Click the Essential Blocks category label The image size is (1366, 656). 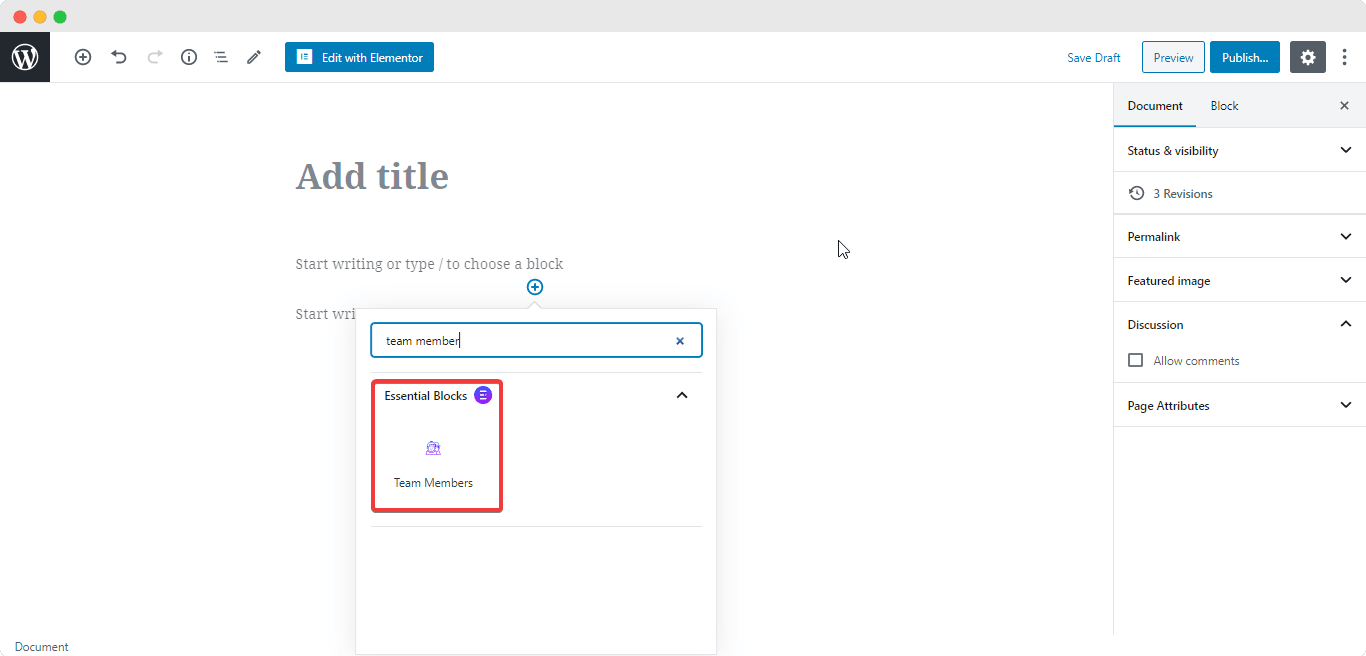(426, 396)
